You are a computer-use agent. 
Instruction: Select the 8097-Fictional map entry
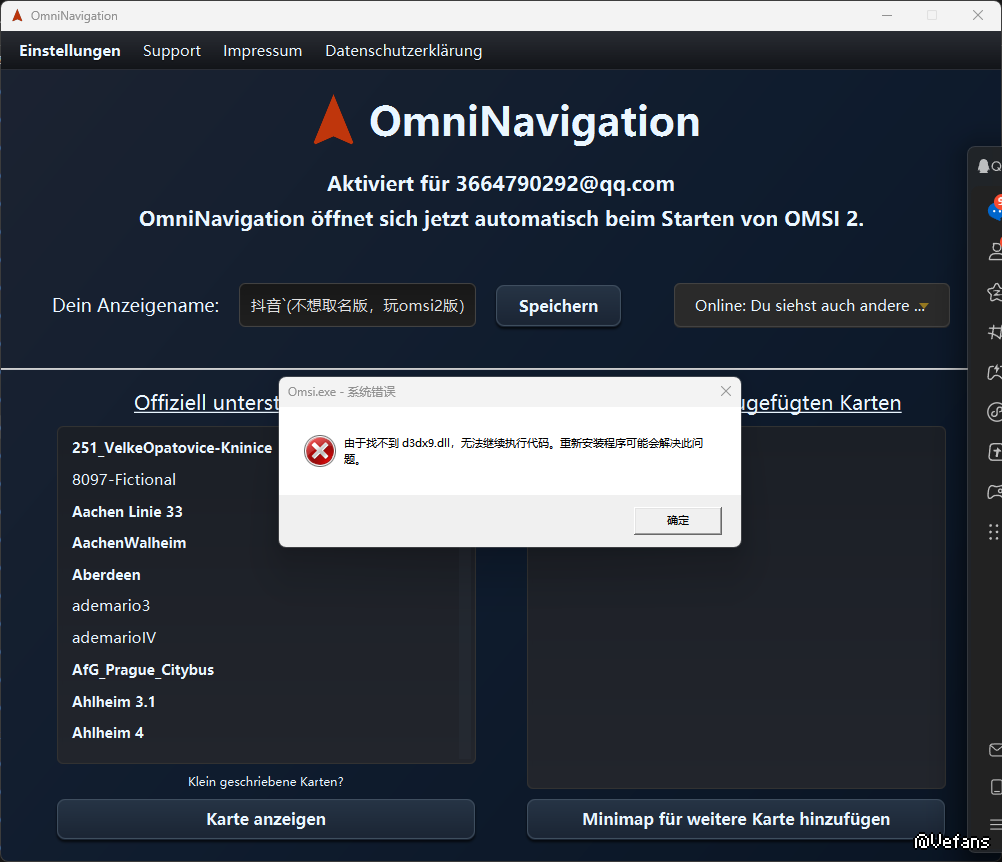pos(123,480)
